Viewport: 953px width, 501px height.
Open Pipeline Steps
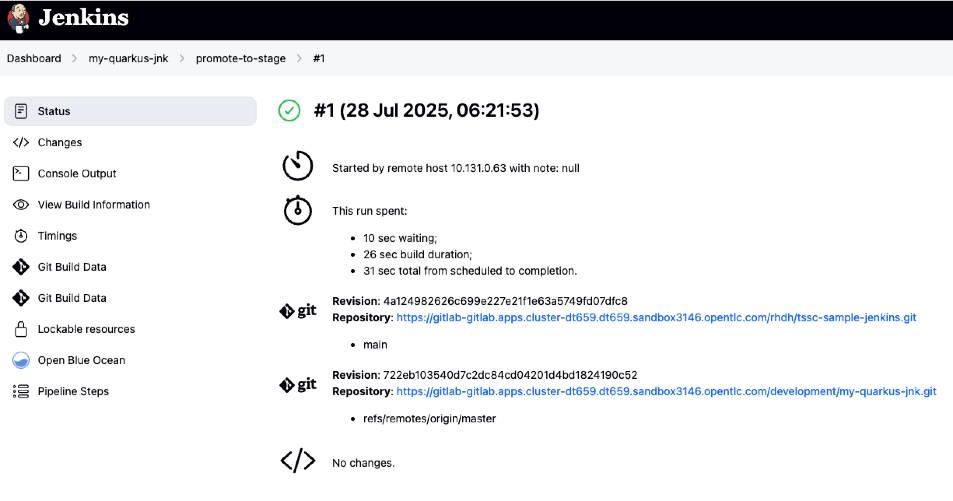click(73, 391)
